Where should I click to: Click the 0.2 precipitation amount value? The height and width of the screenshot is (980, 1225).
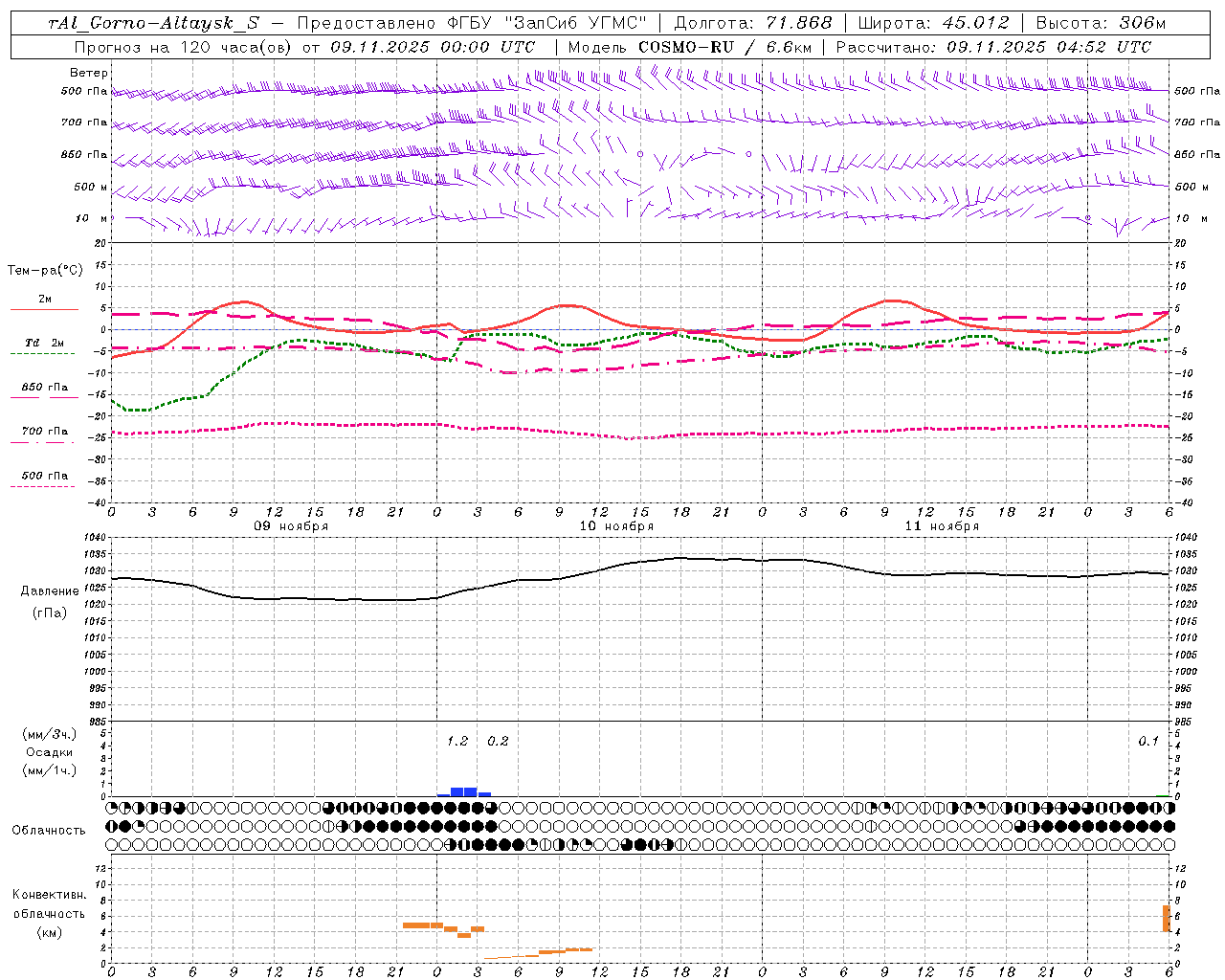pos(498,742)
